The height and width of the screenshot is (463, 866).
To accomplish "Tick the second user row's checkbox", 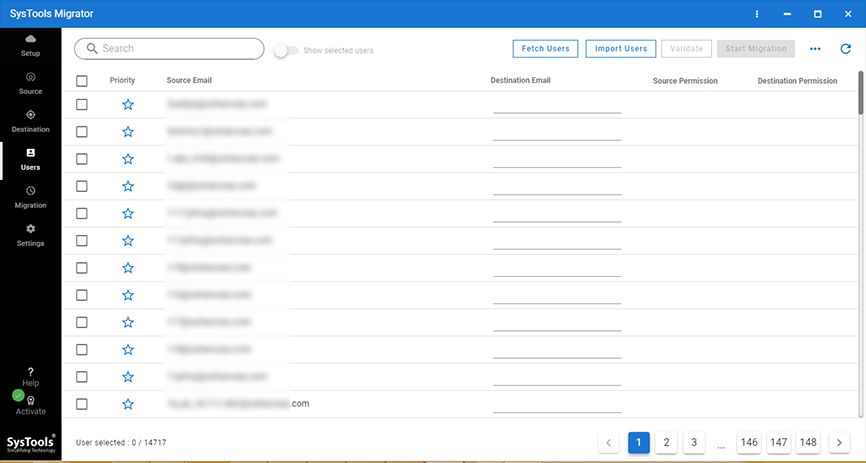I will point(82,131).
